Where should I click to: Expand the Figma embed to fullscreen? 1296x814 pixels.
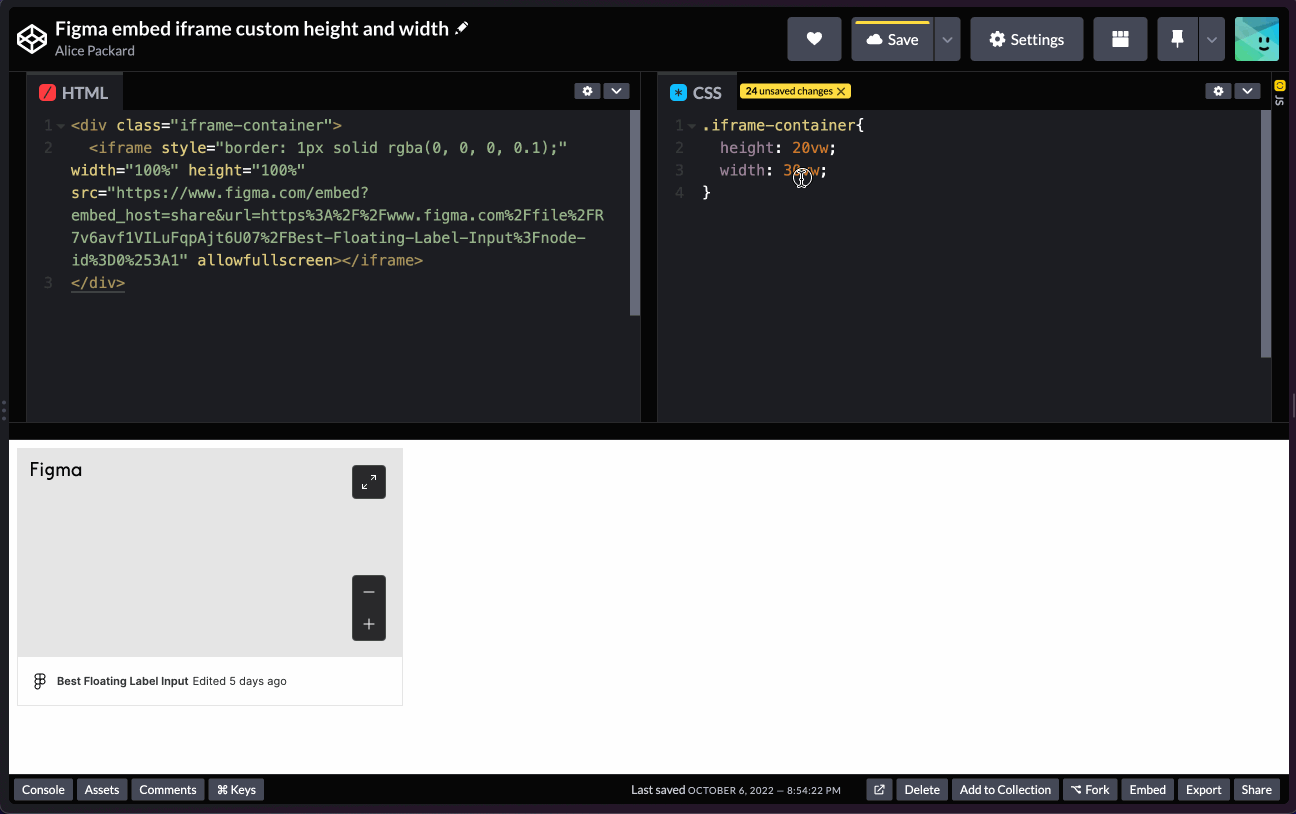pyautogui.click(x=368, y=481)
